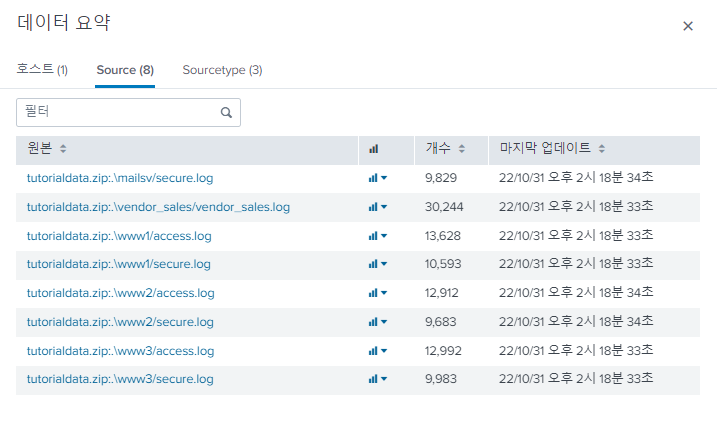Click the count value 12,912
Image resolution: width=717 pixels, height=428 pixels.
pos(442,293)
